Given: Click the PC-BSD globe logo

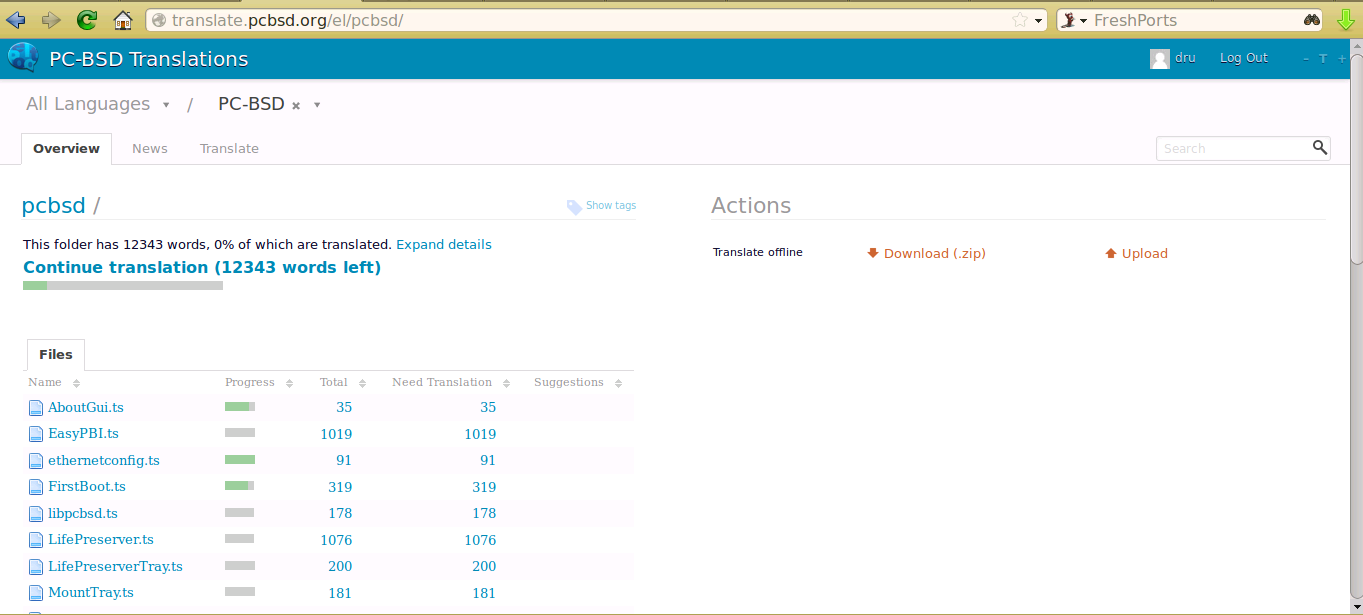Looking at the screenshot, I should pos(23,58).
